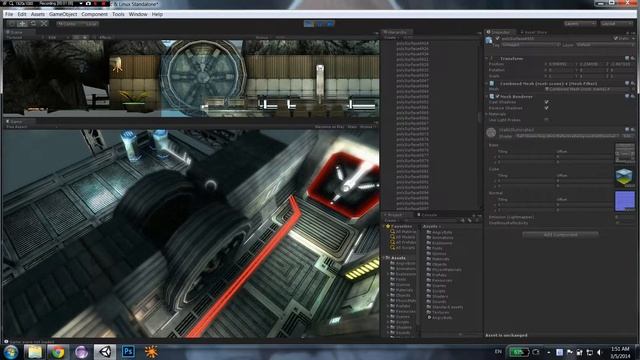Open the AngryBots scene asset
The image size is (640, 360).
click(x=439, y=317)
